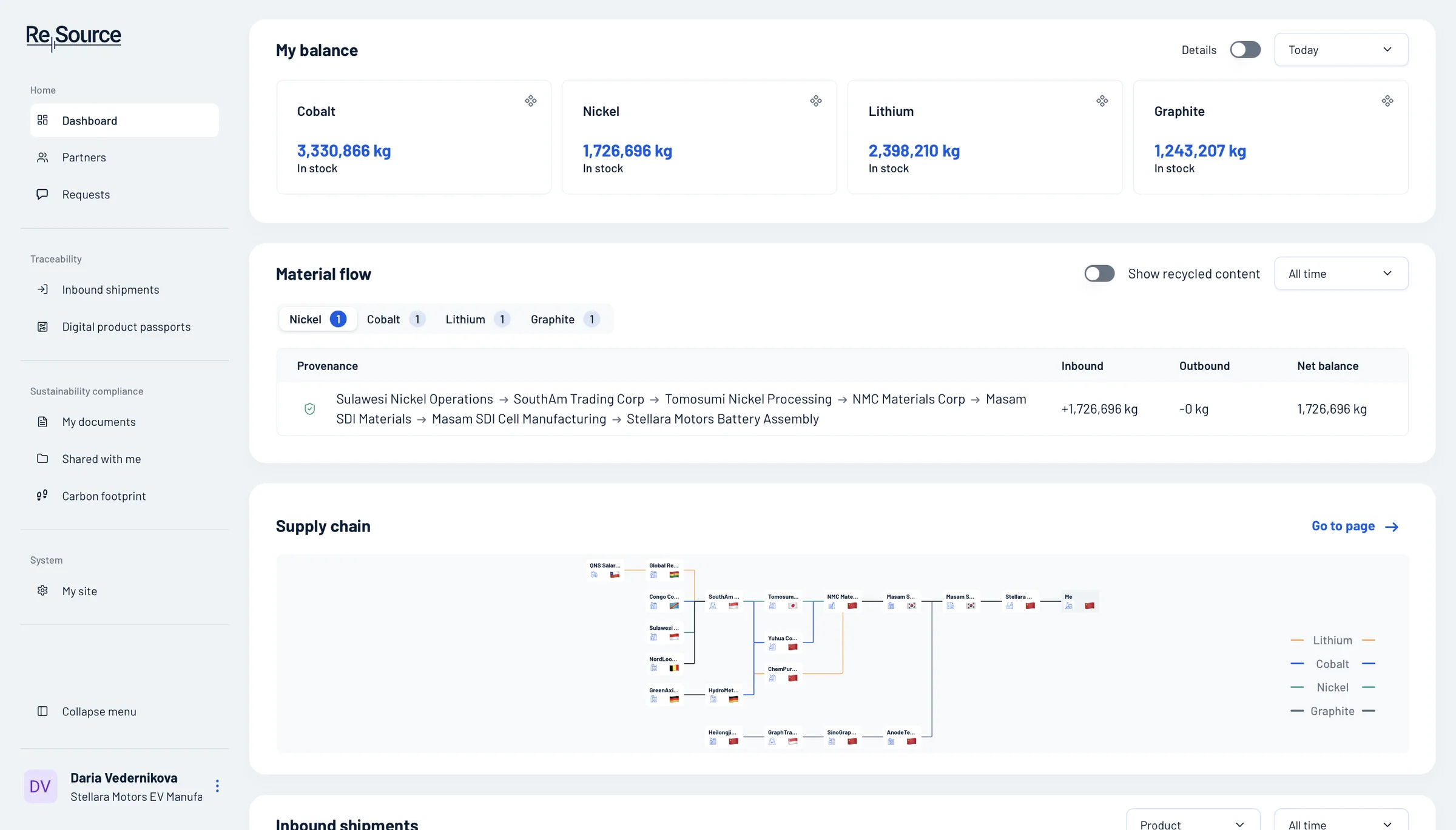Image resolution: width=1456 pixels, height=830 pixels.
Task: Toggle the Lithium legend line in supply chain
Action: (x=1332, y=641)
